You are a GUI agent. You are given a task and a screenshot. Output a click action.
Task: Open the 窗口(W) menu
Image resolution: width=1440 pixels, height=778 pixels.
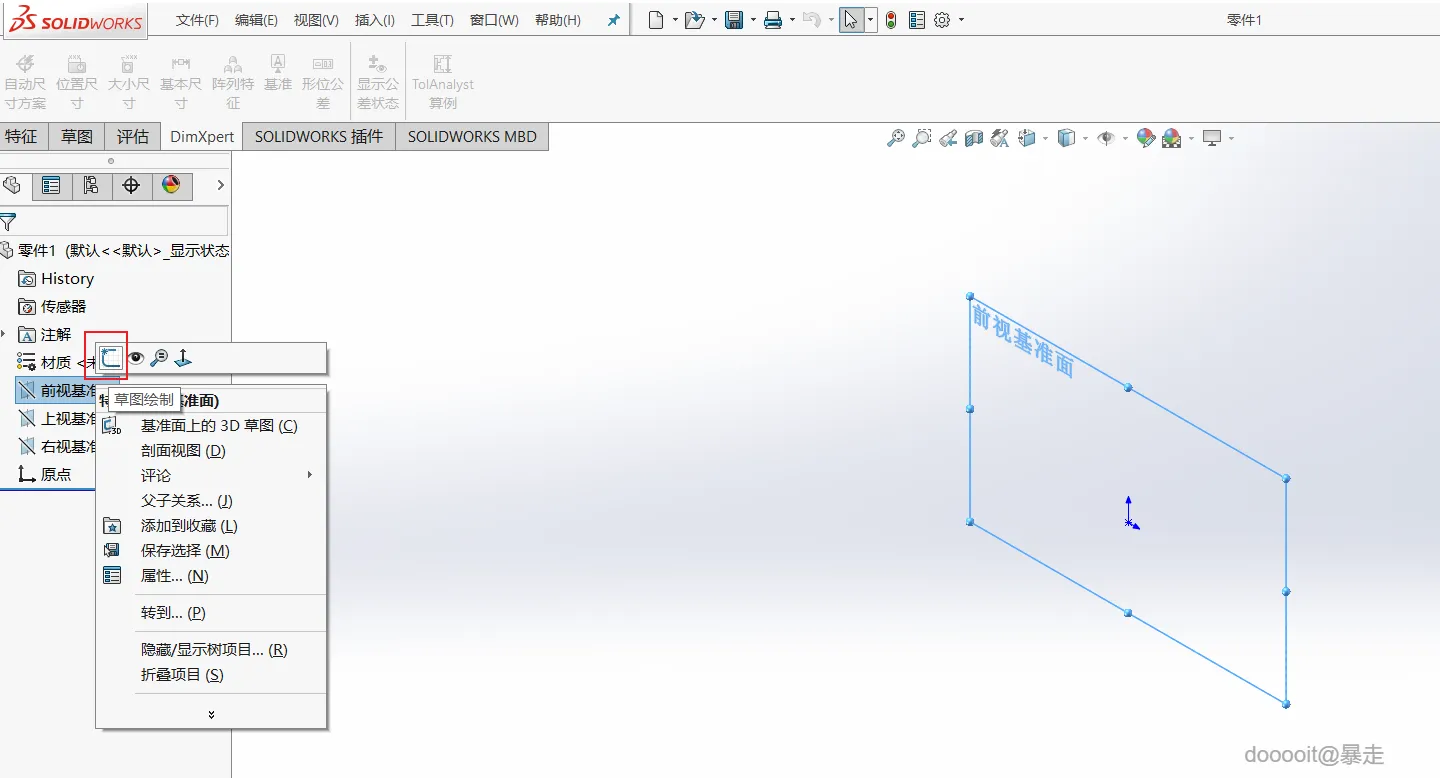(x=494, y=20)
